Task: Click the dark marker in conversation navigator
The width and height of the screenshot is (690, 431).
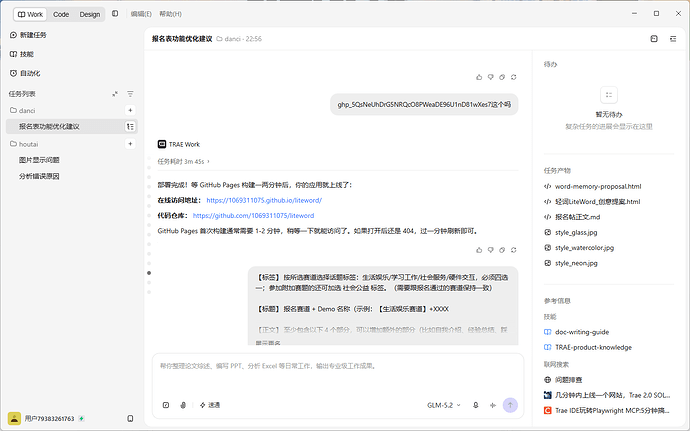Action: click(x=149, y=273)
